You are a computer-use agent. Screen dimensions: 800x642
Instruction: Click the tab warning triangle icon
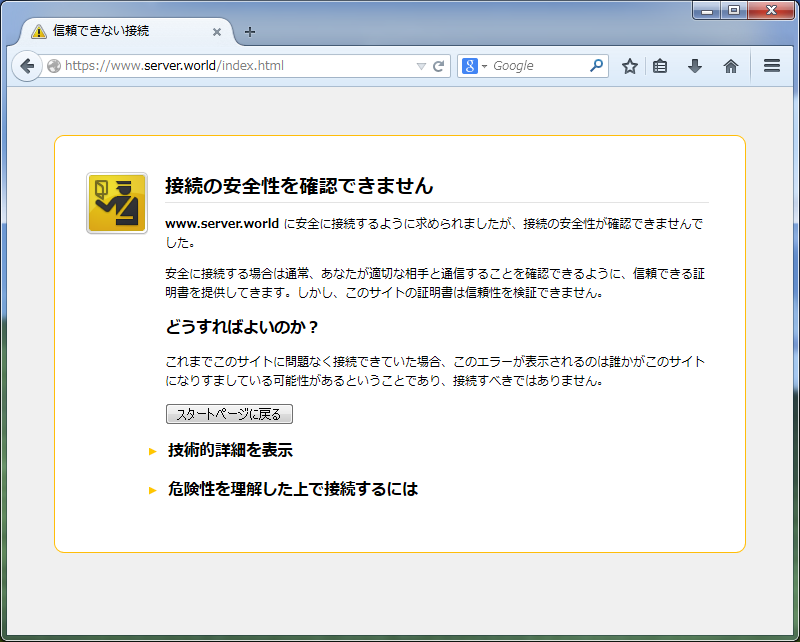tap(39, 32)
